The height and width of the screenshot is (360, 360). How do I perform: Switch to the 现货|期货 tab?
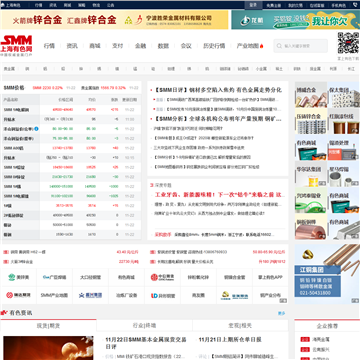point(48,325)
